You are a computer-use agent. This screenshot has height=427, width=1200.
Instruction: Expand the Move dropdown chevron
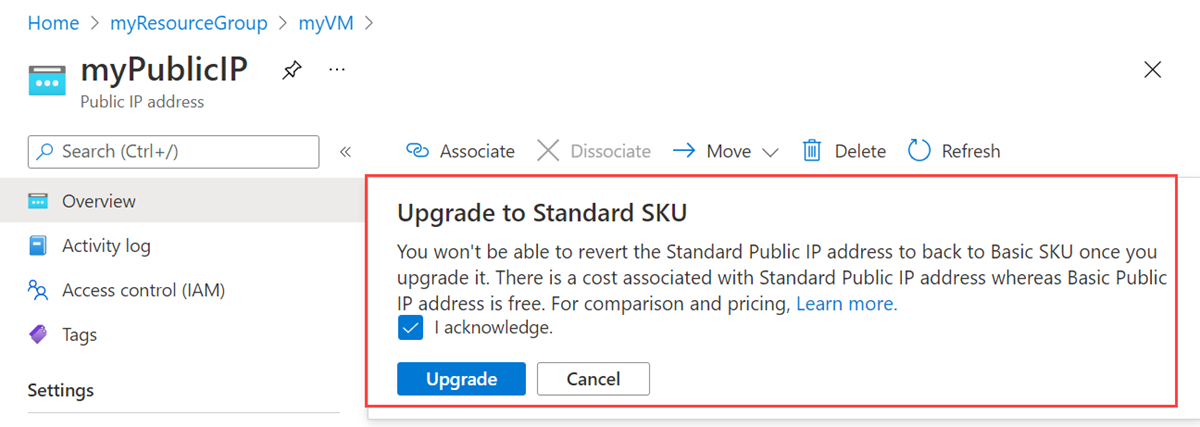pos(770,152)
